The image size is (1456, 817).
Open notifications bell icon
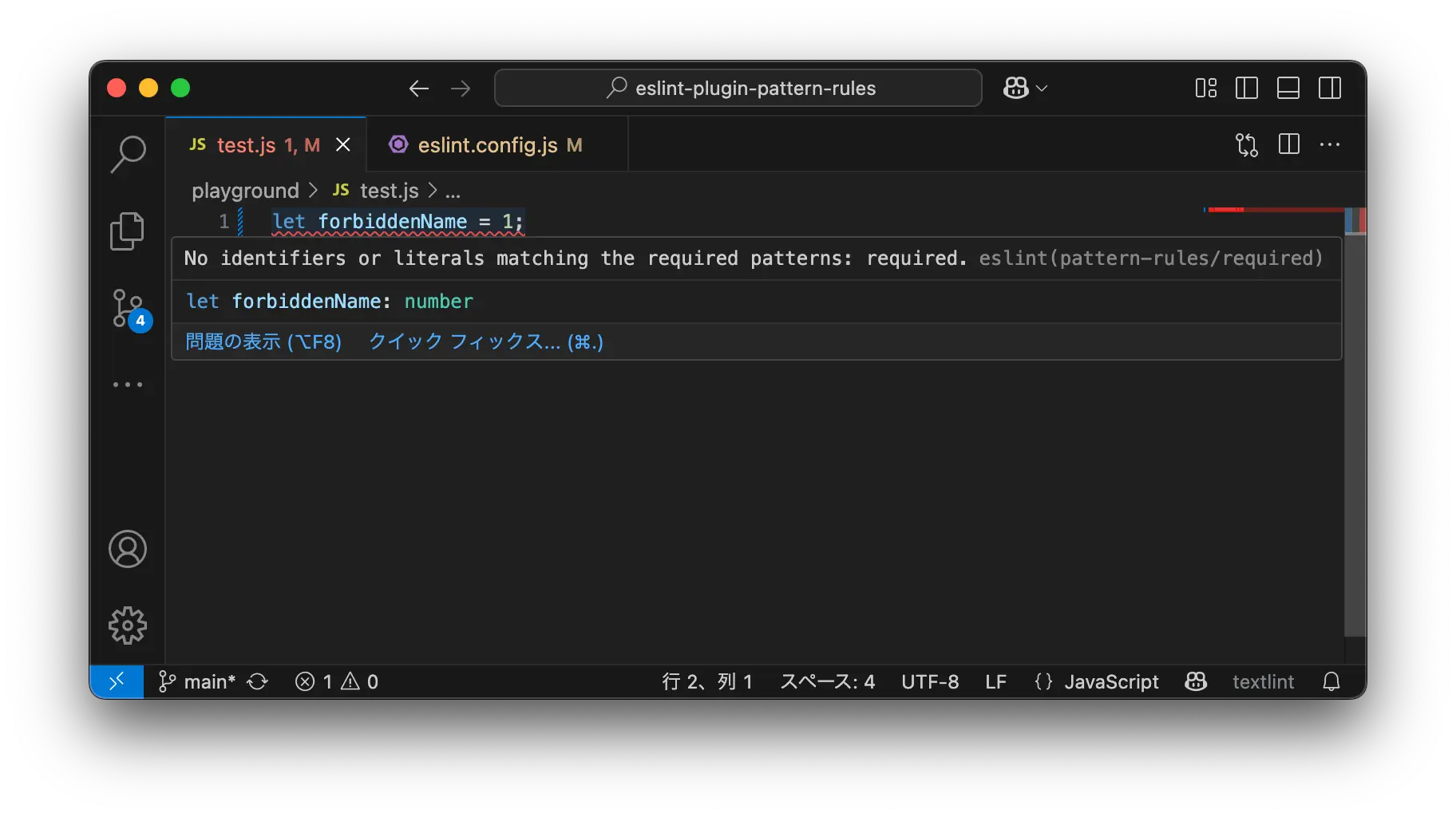[1331, 681]
